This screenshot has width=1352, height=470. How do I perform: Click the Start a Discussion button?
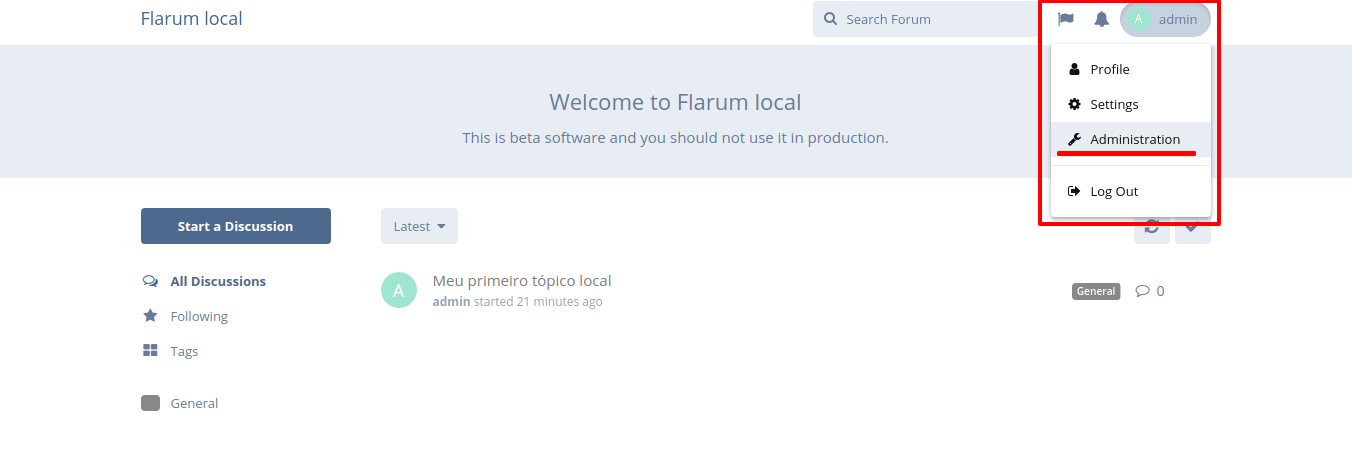point(236,226)
